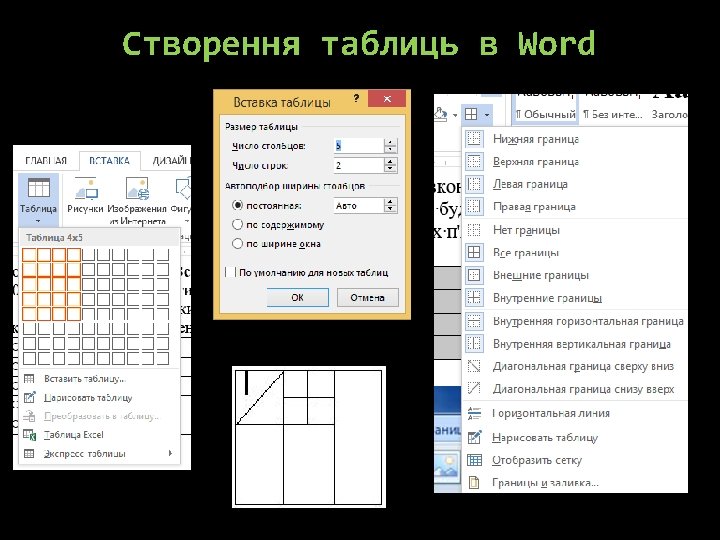The width and height of the screenshot is (720, 540).
Task: Click the Вставить таблицу menu icon
Action: coord(29,379)
